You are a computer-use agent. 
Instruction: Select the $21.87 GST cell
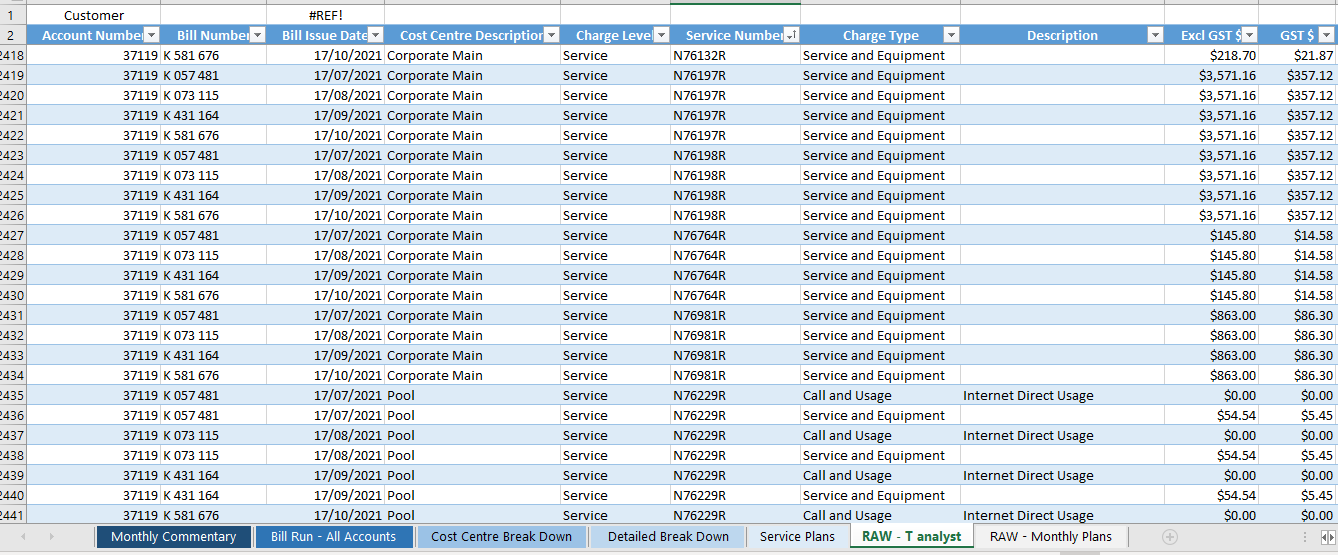[1298, 56]
